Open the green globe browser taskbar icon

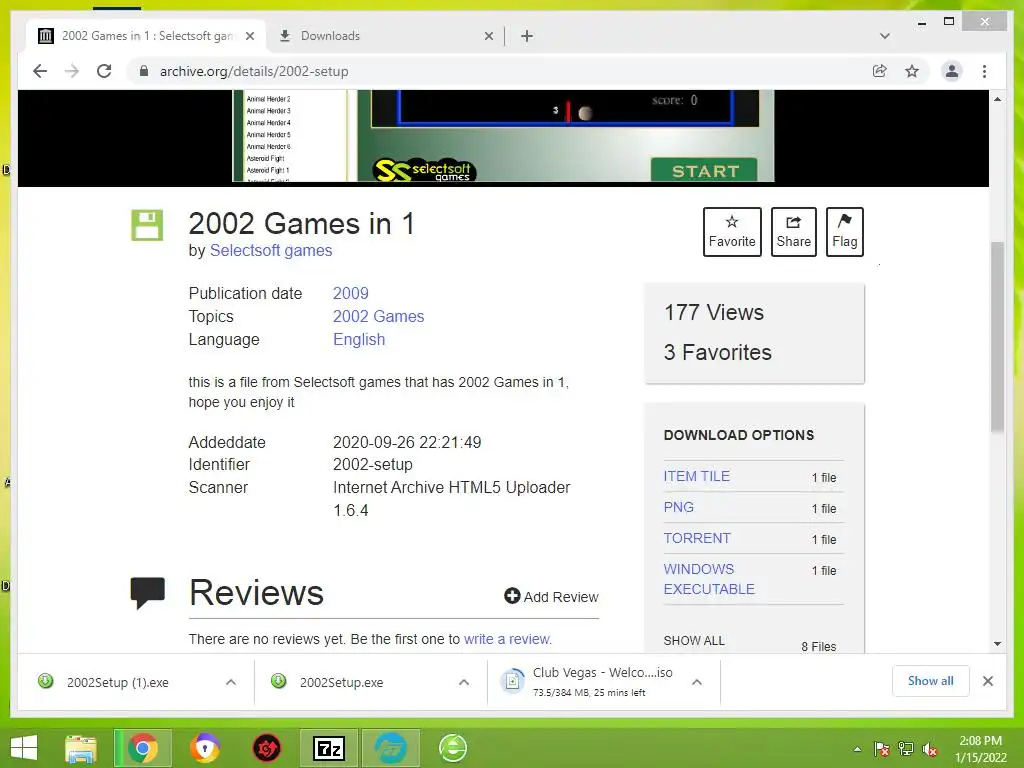453,748
